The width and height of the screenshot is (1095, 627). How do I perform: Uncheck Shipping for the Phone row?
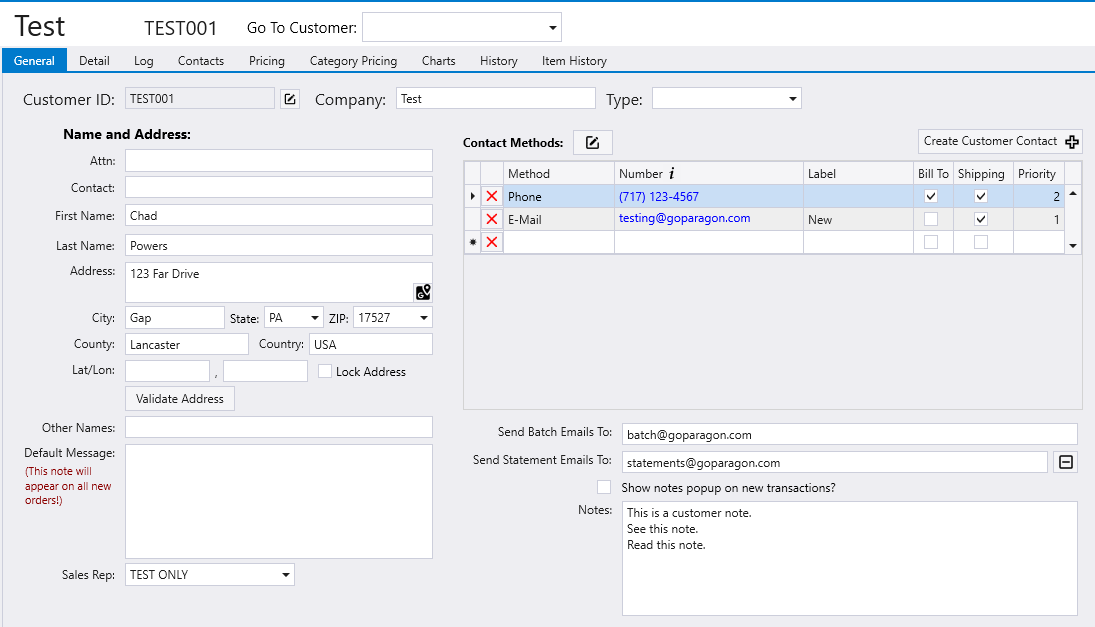[x=981, y=196]
